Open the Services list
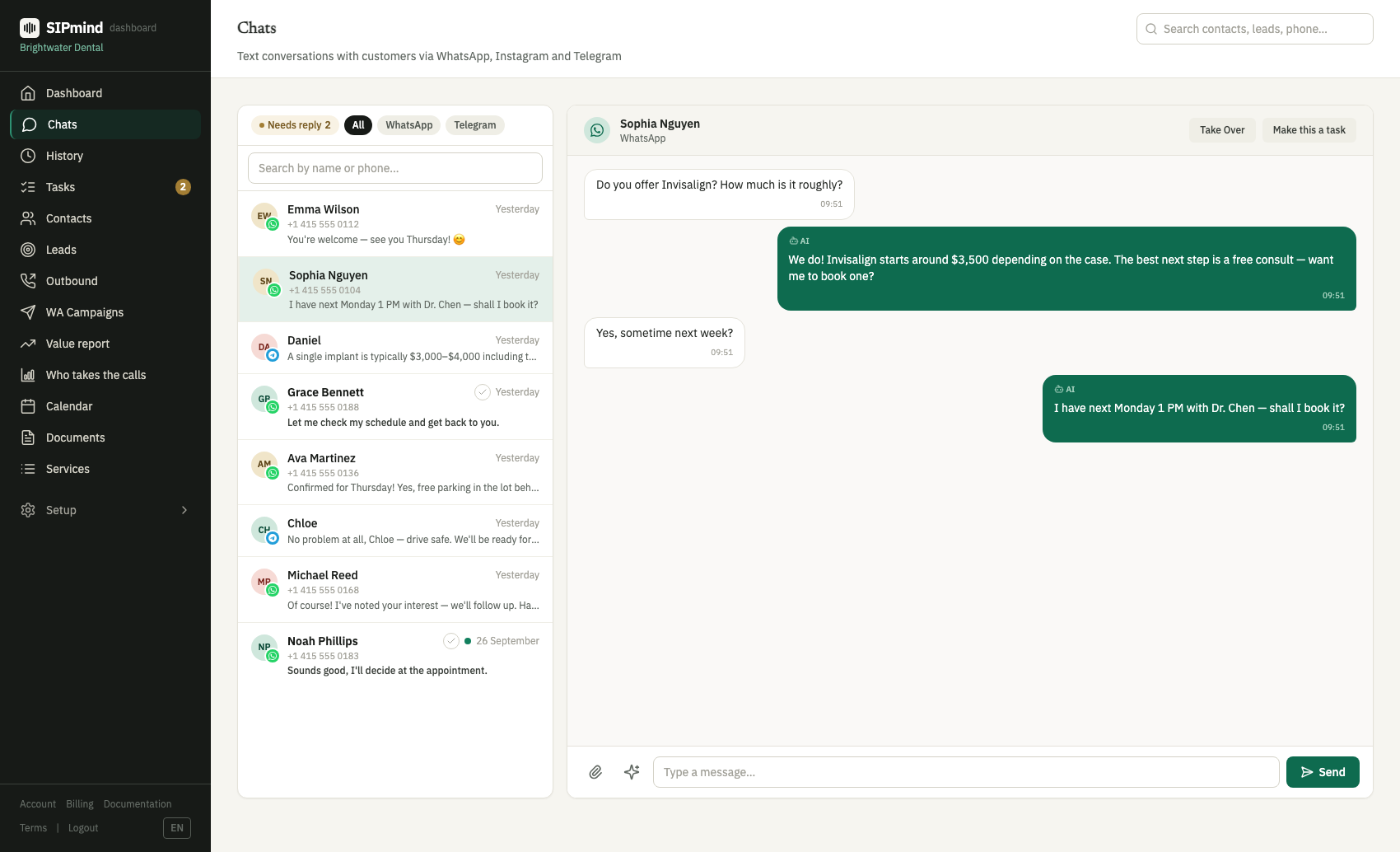1400x852 pixels. (105, 469)
